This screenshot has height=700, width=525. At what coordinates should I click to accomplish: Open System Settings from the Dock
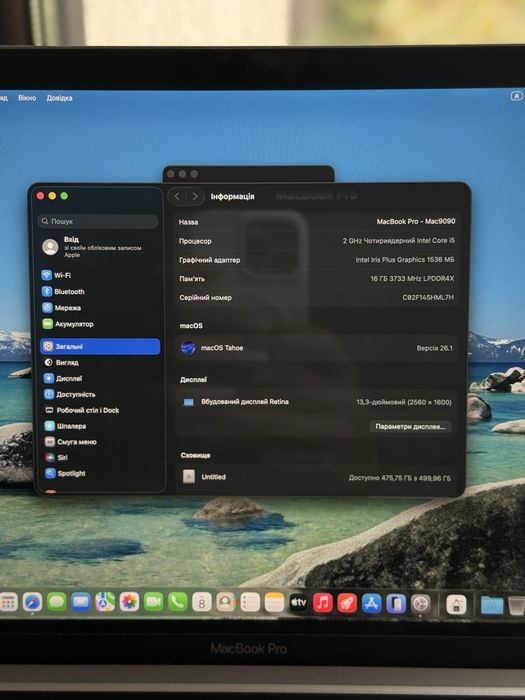coord(421,604)
